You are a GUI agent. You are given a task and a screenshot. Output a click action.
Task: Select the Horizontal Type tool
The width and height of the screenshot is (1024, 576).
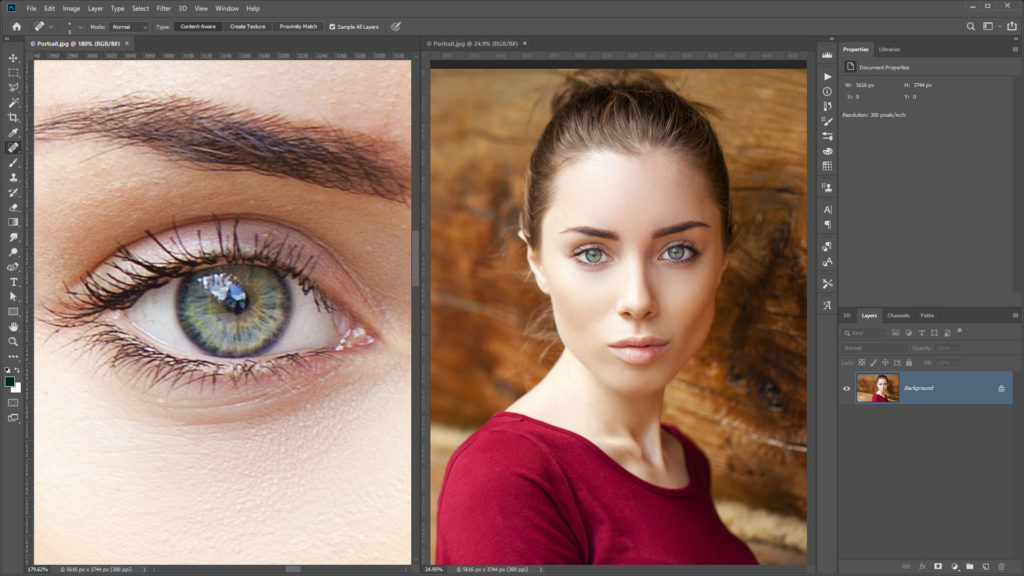point(12,281)
